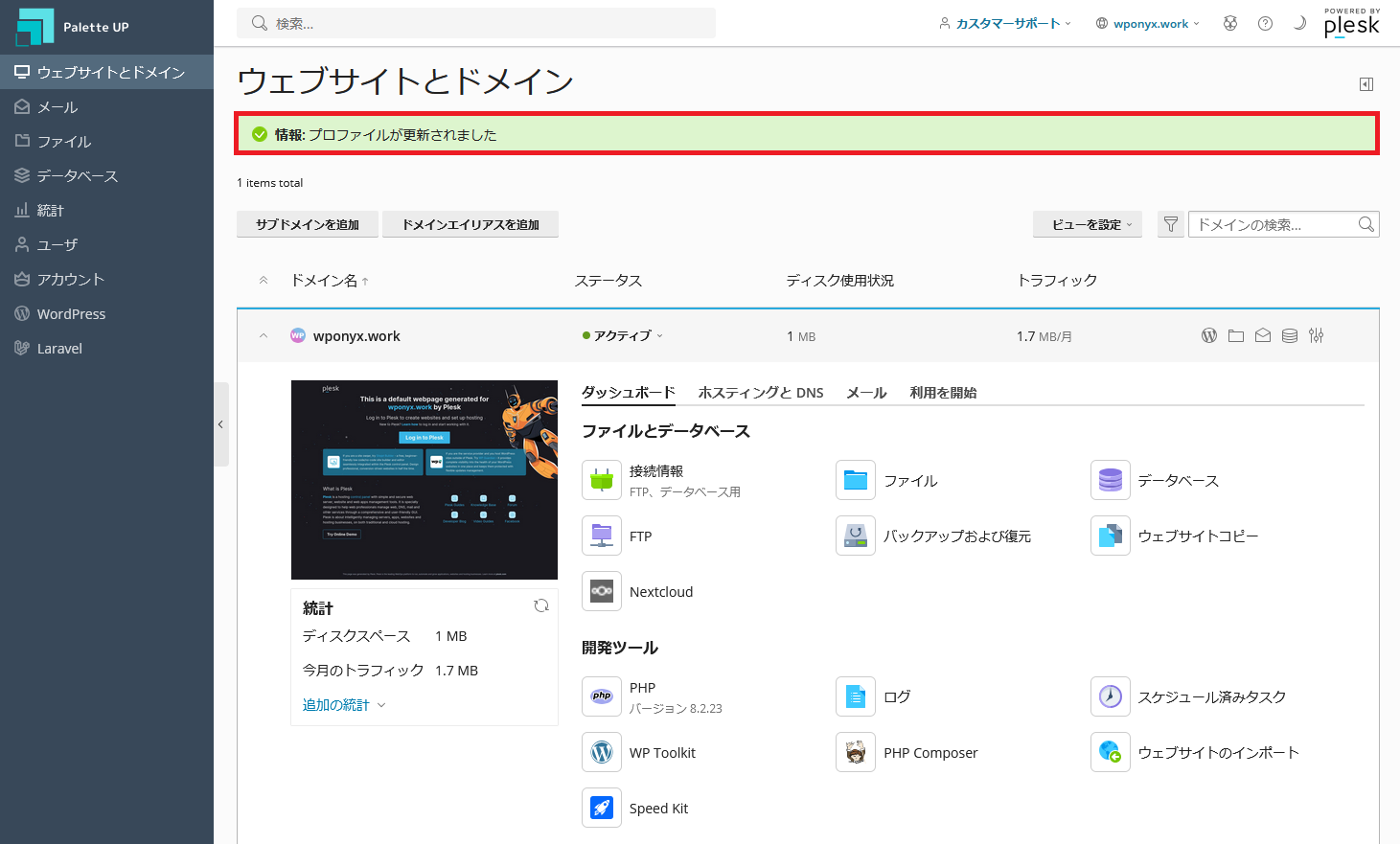Open file manager folder icon in domain row

click(1236, 335)
